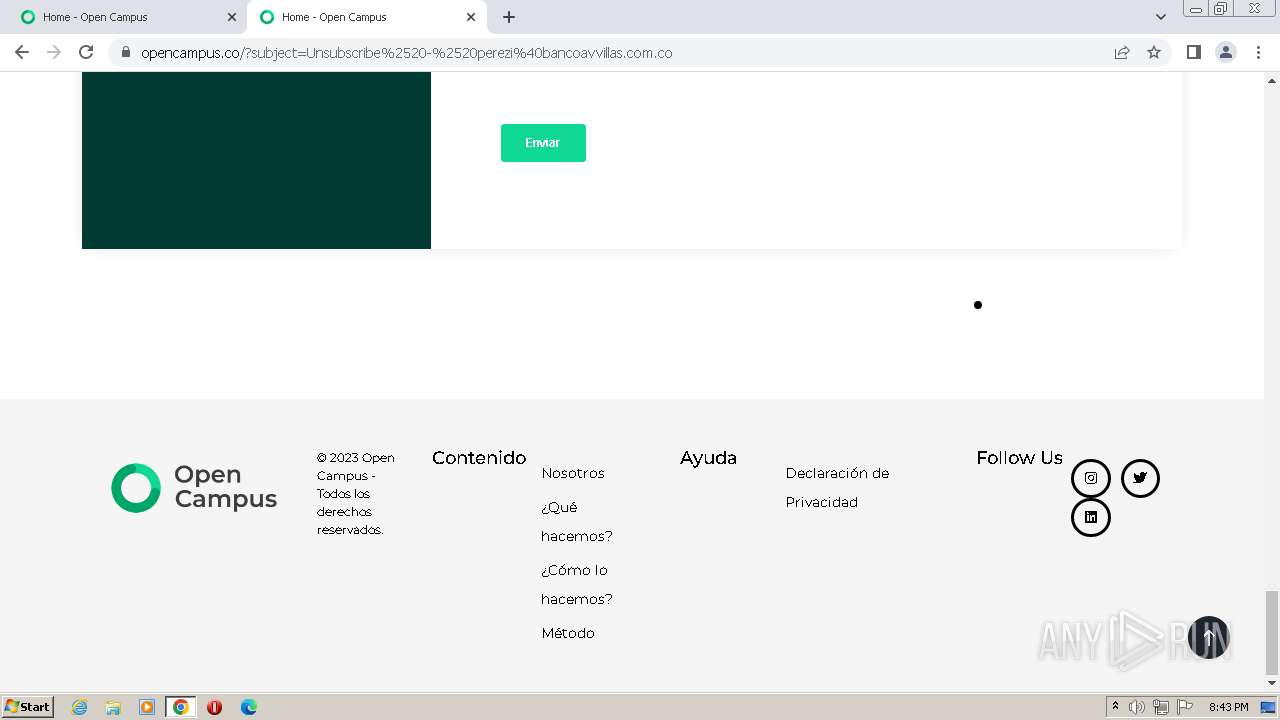Toggle the browser side panel
The height and width of the screenshot is (720, 1280).
tap(1193, 52)
